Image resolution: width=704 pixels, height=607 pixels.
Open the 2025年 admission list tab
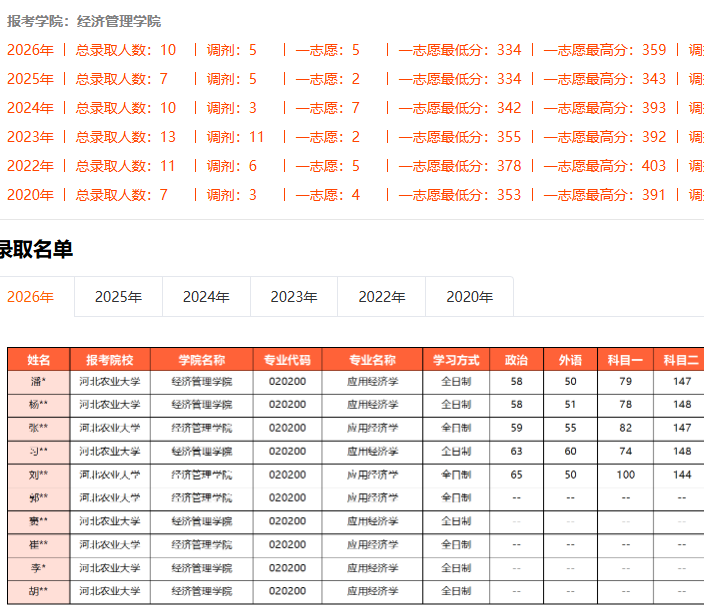click(119, 297)
